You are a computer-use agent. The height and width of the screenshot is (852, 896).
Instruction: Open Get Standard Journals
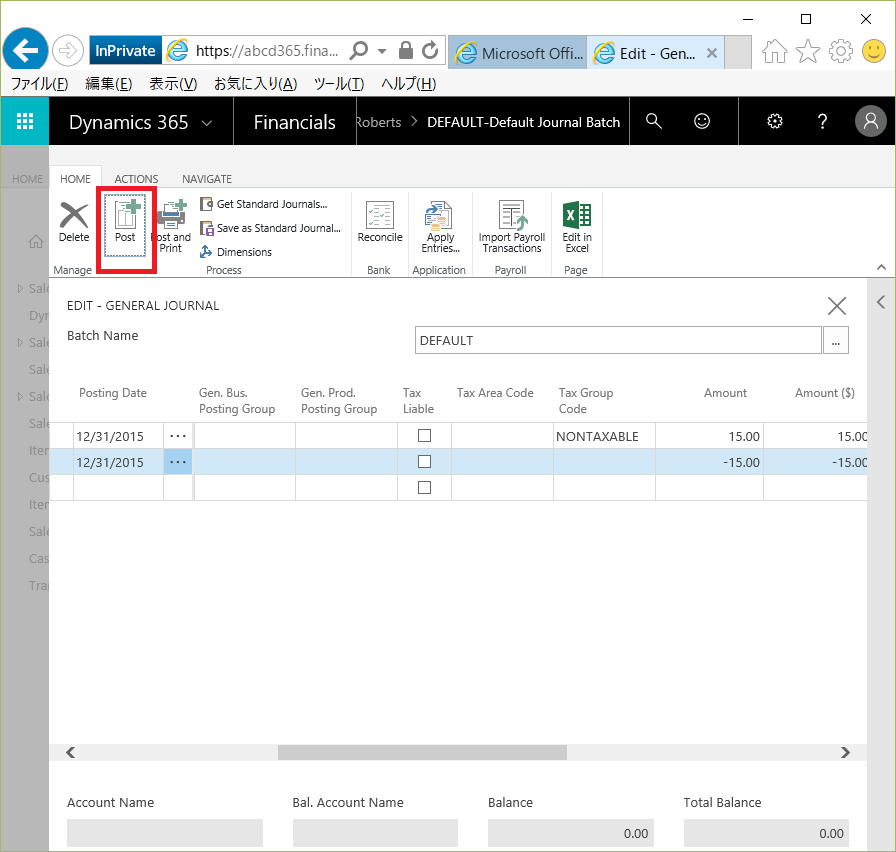(x=264, y=204)
